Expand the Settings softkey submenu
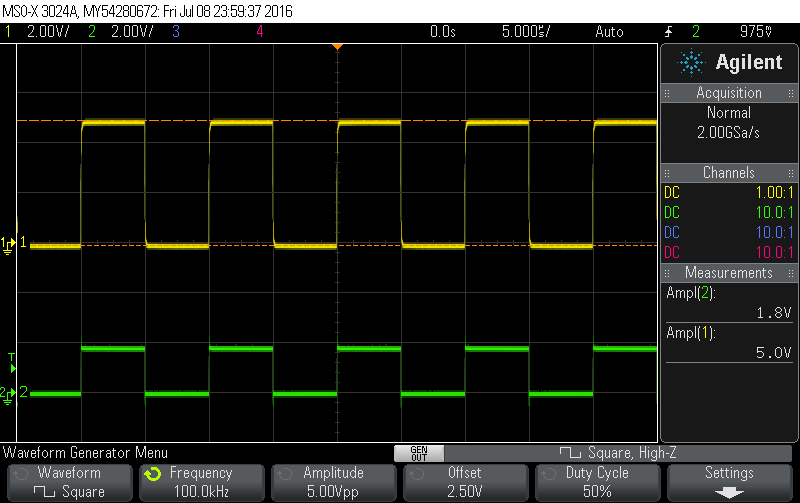The width and height of the screenshot is (800, 503). coord(729,481)
